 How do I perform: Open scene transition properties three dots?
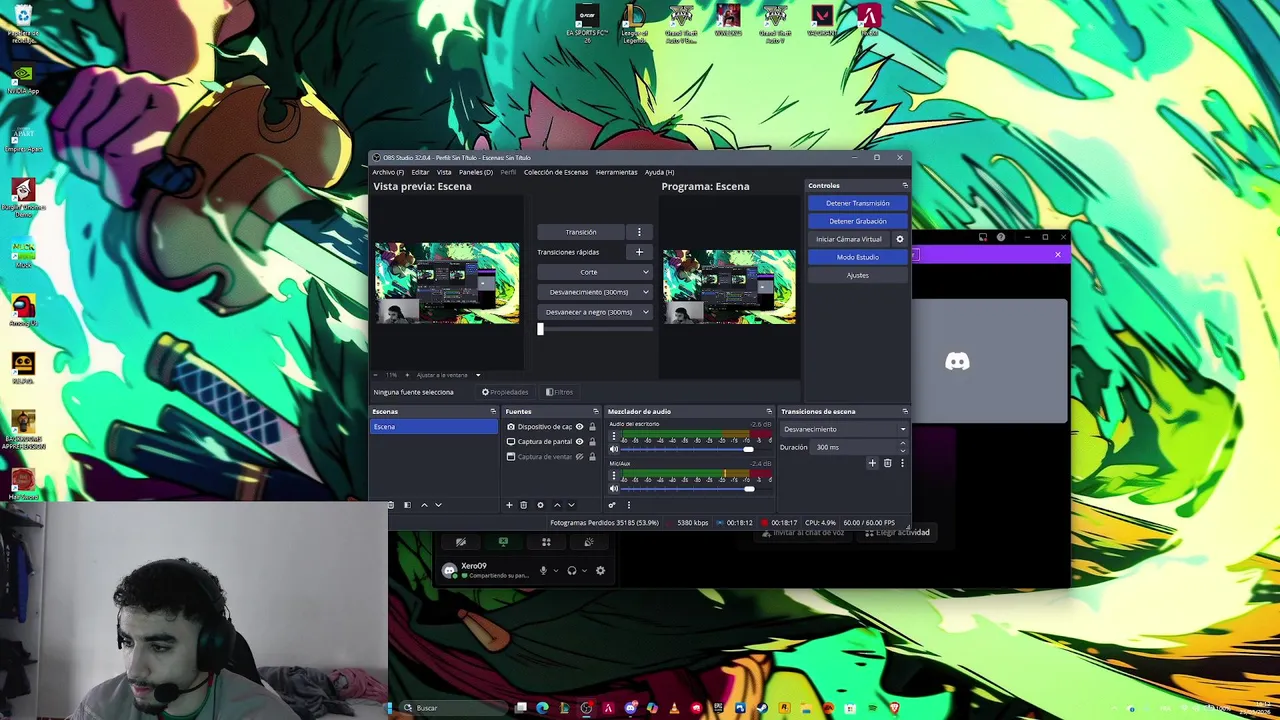pyautogui.click(x=902, y=463)
